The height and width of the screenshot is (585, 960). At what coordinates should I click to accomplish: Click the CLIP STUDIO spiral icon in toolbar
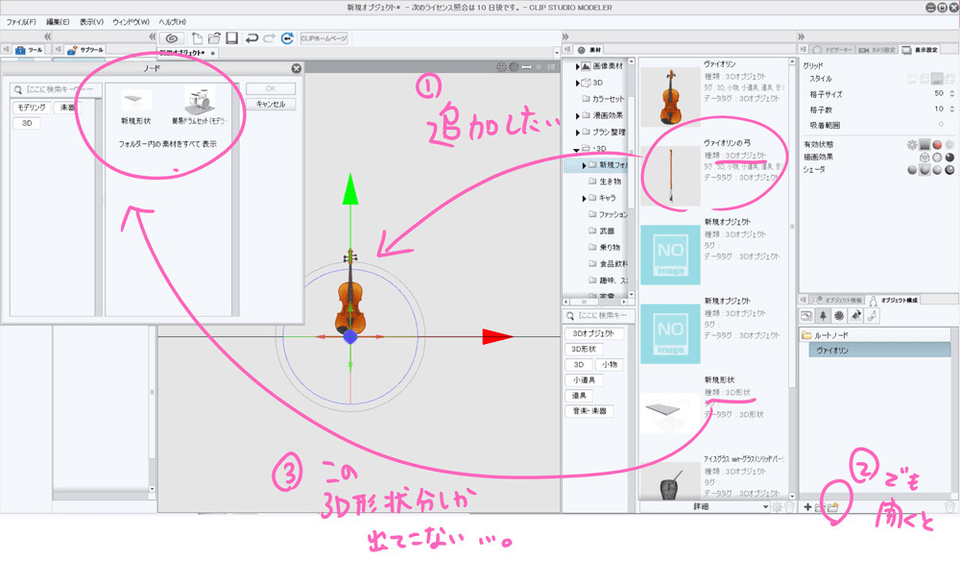(171, 38)
